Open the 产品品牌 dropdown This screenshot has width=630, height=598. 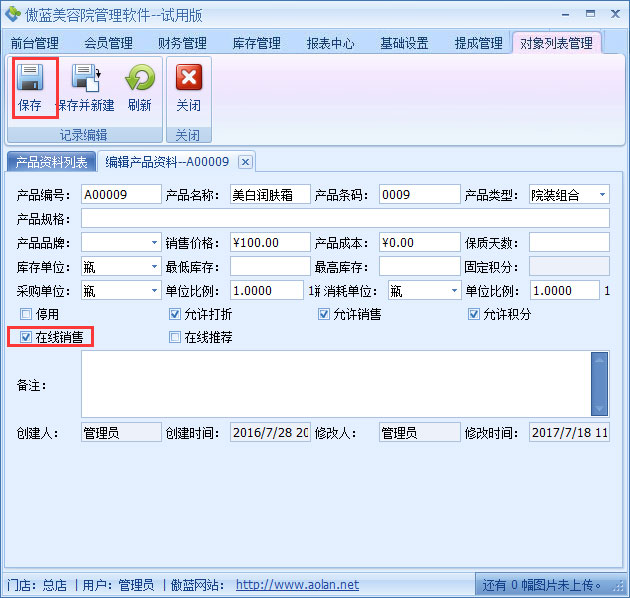click(154, 242)
